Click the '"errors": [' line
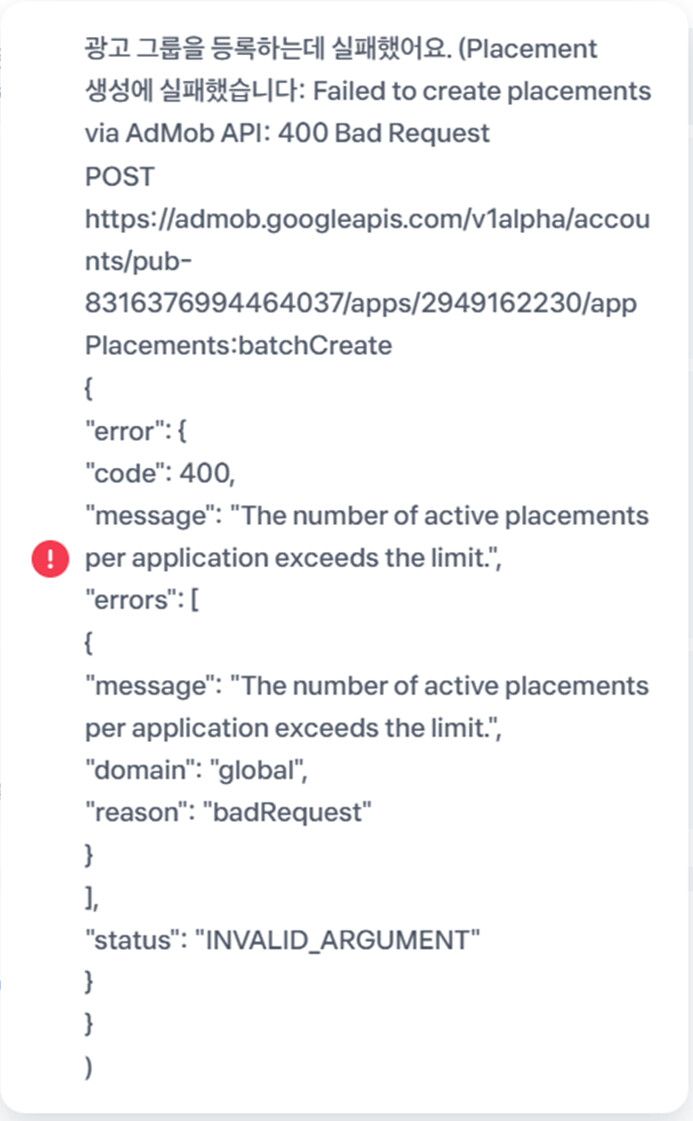Viewport: 693px width, 1121px height. coord(142,600)
